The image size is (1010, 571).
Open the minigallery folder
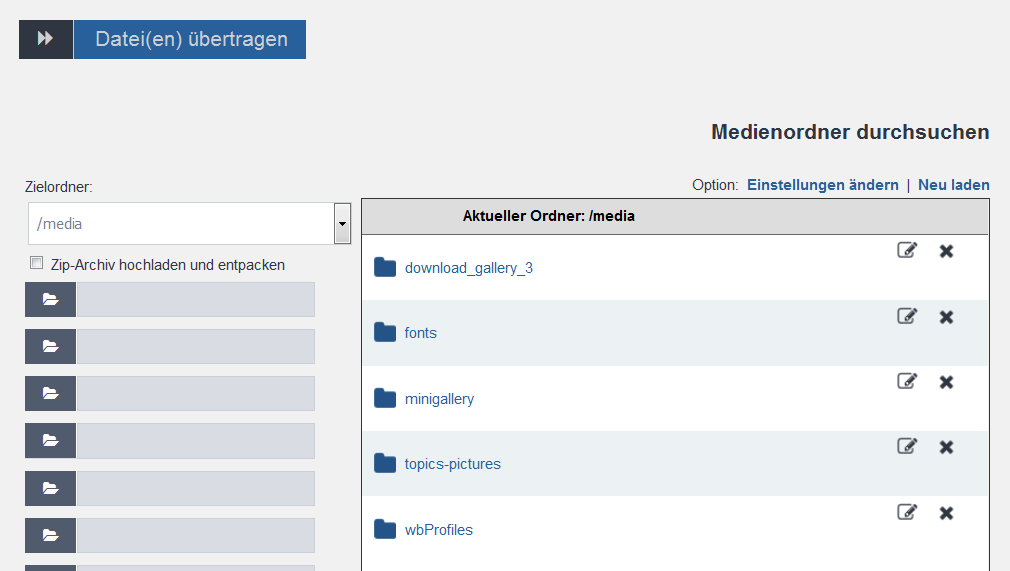click(439, 399)
